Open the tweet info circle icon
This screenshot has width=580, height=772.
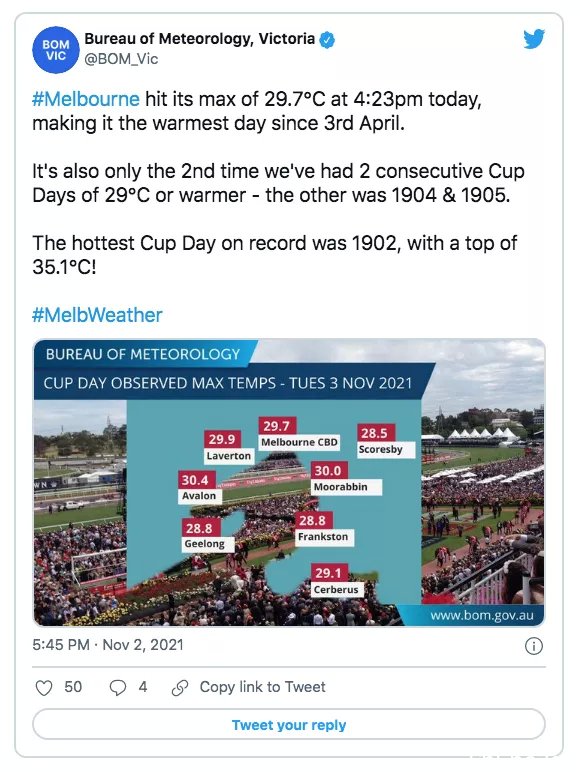click(534, 645)
